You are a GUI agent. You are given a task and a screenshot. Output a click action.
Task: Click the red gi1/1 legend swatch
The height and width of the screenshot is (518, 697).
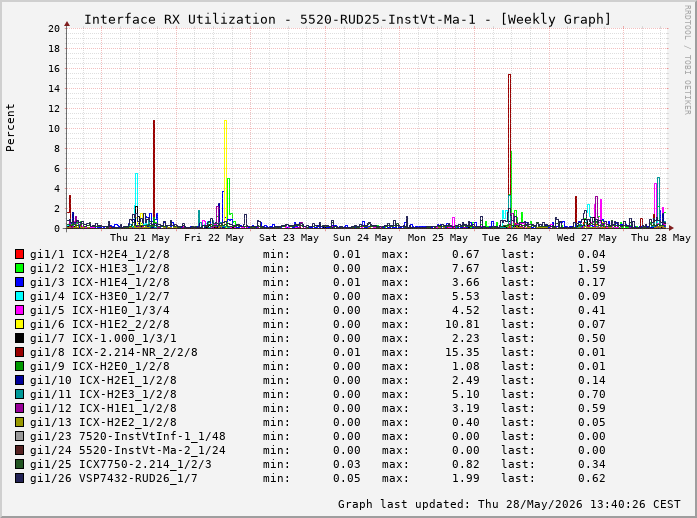tap(20, 254)
